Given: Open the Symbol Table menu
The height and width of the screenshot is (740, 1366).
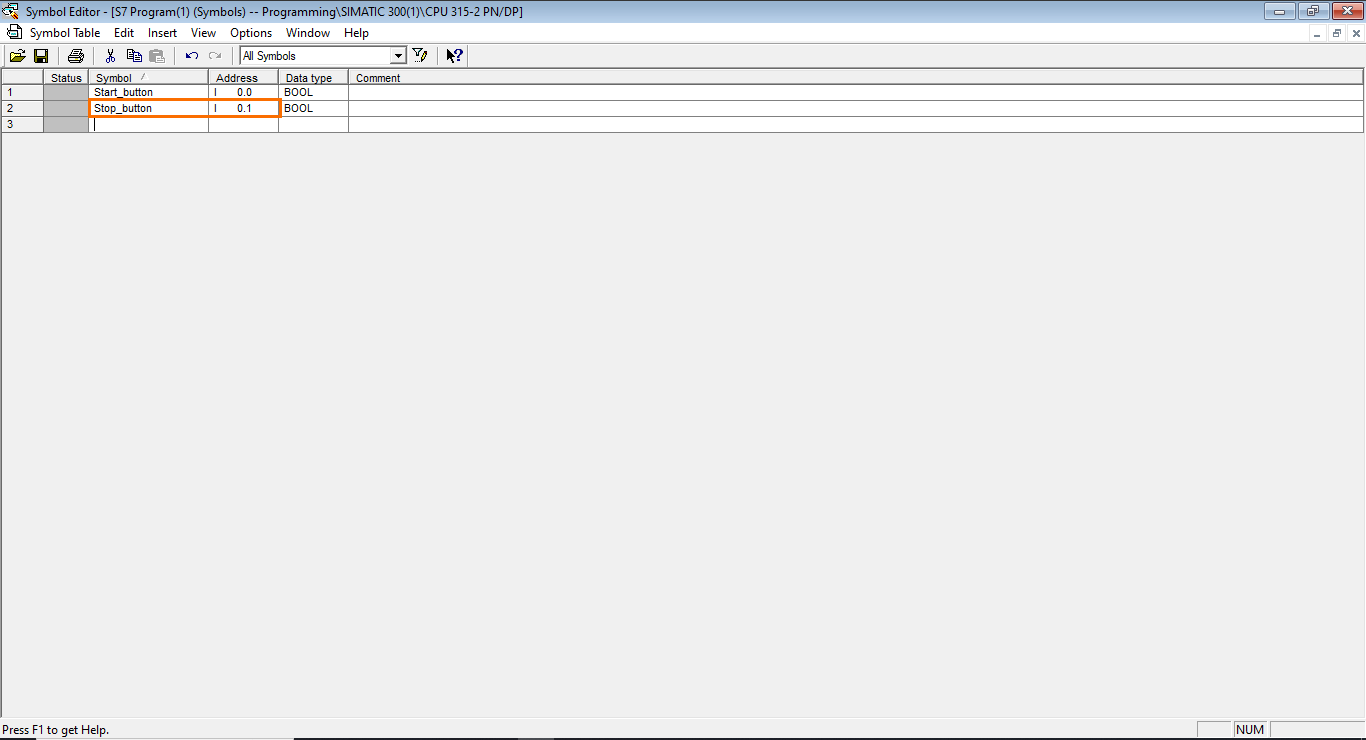Looking at the screenshot, I should point(65,33).
